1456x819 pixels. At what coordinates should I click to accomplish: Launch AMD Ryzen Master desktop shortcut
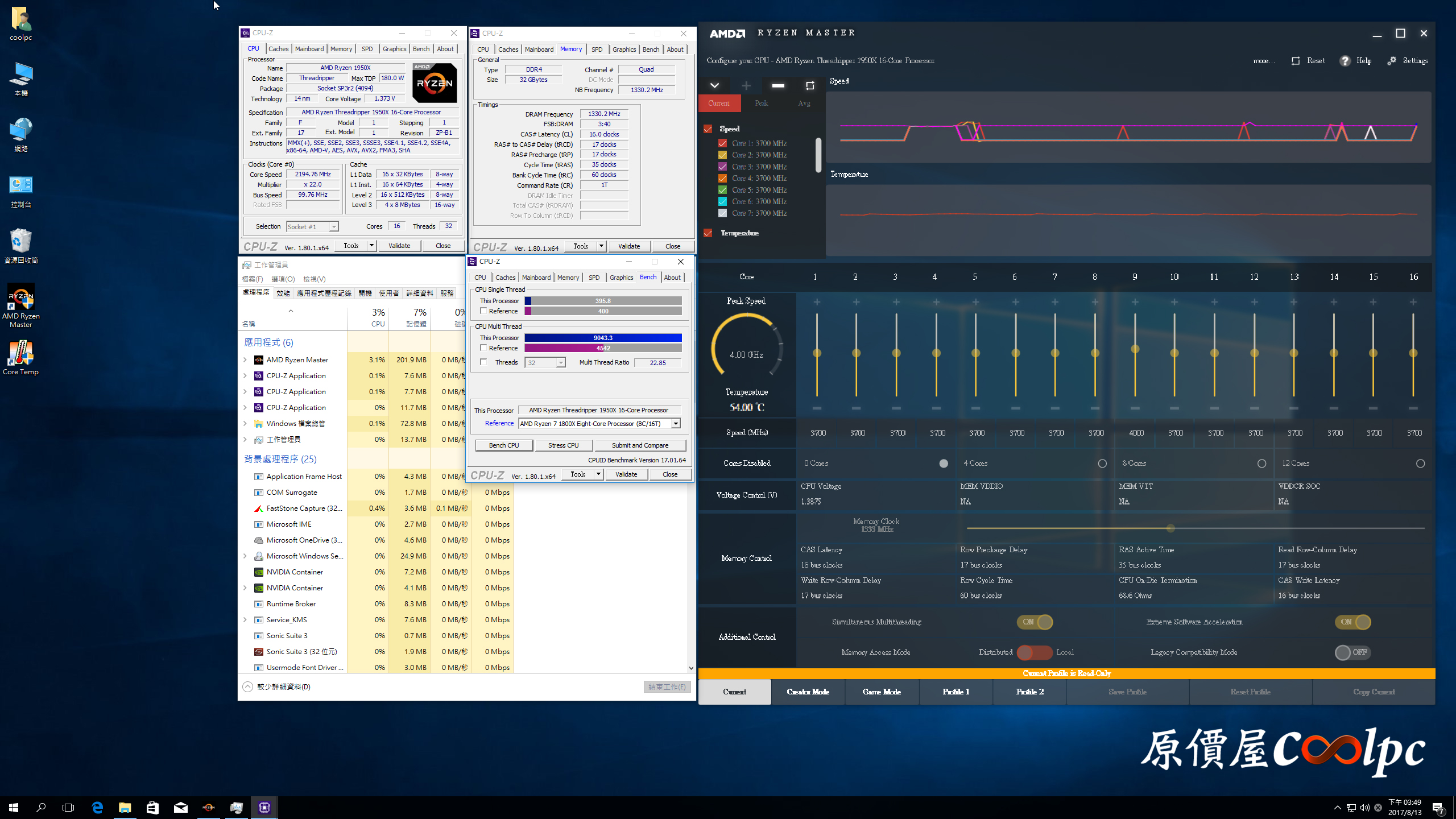coord(21,306)
